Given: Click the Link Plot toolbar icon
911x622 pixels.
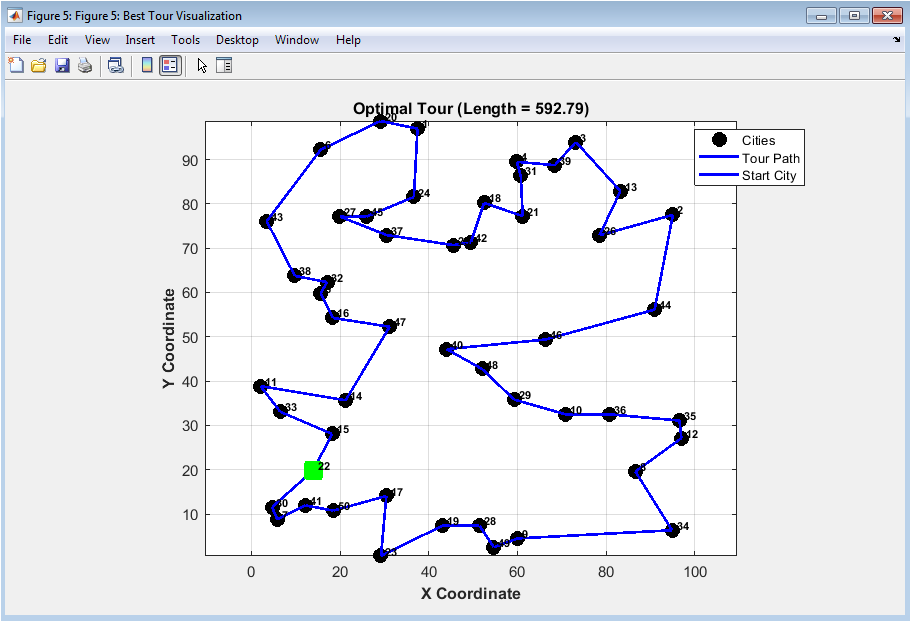Looking at the screenshot, I should tap(116, 66).
